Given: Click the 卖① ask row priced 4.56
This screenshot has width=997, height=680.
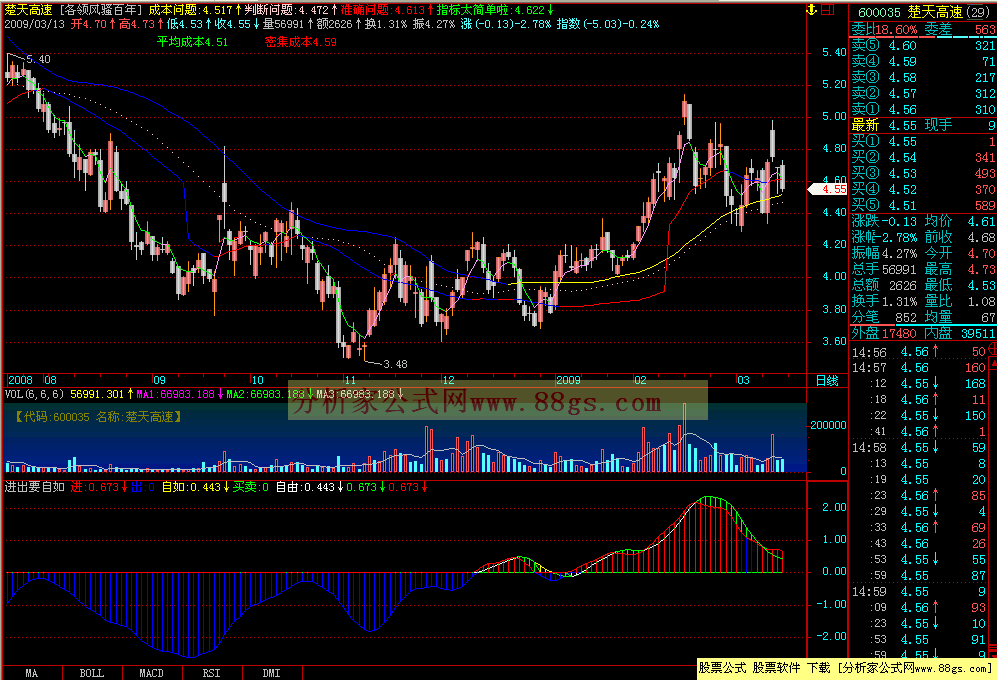Looking at the screenshot, I should (x=923, y=109).
